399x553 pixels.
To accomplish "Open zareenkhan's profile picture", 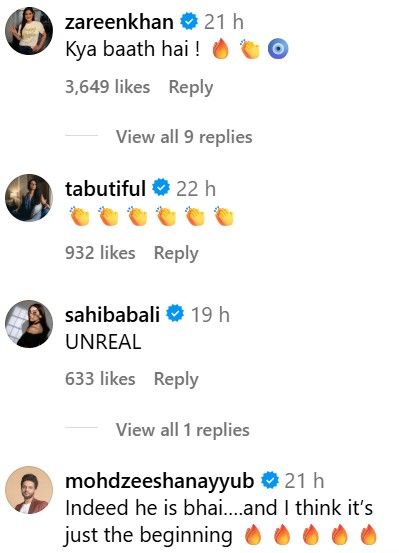I will pos(29,31).
